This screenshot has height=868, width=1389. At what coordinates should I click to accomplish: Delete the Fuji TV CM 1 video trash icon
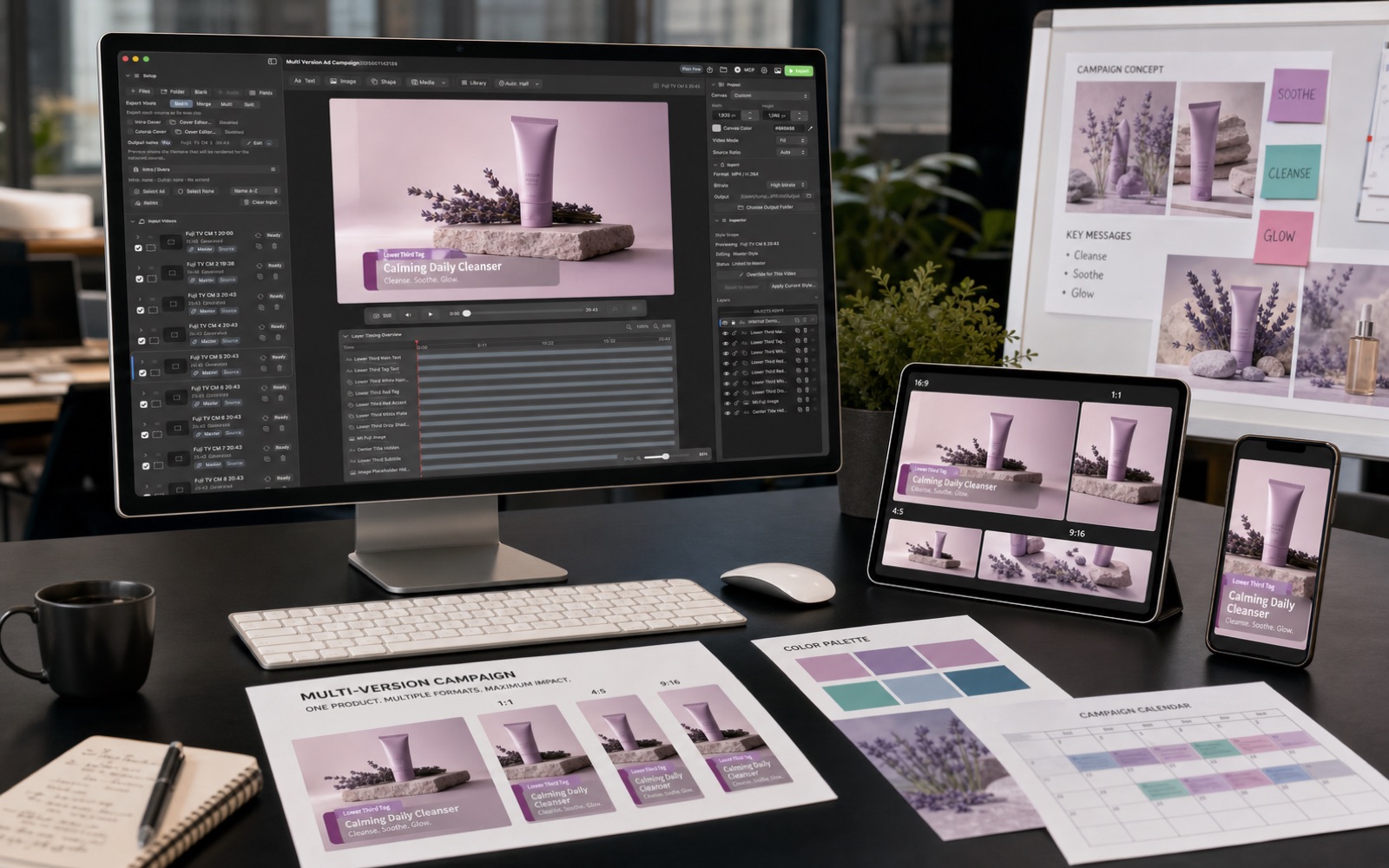click(x=274, y=247)
